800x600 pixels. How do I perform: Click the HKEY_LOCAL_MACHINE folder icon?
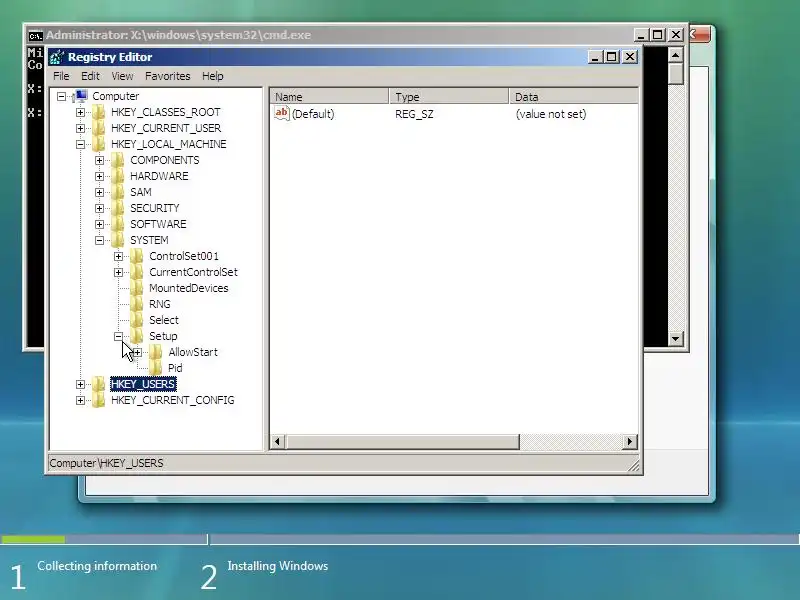(x=98, y=144)
